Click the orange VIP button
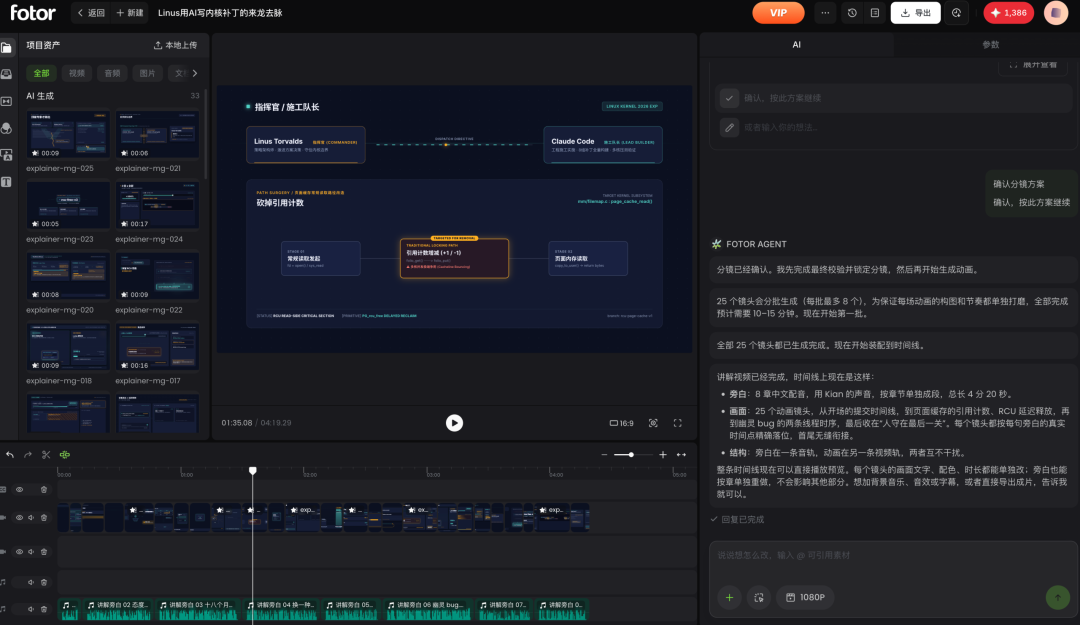1080x625 pixels. [778, 13]
